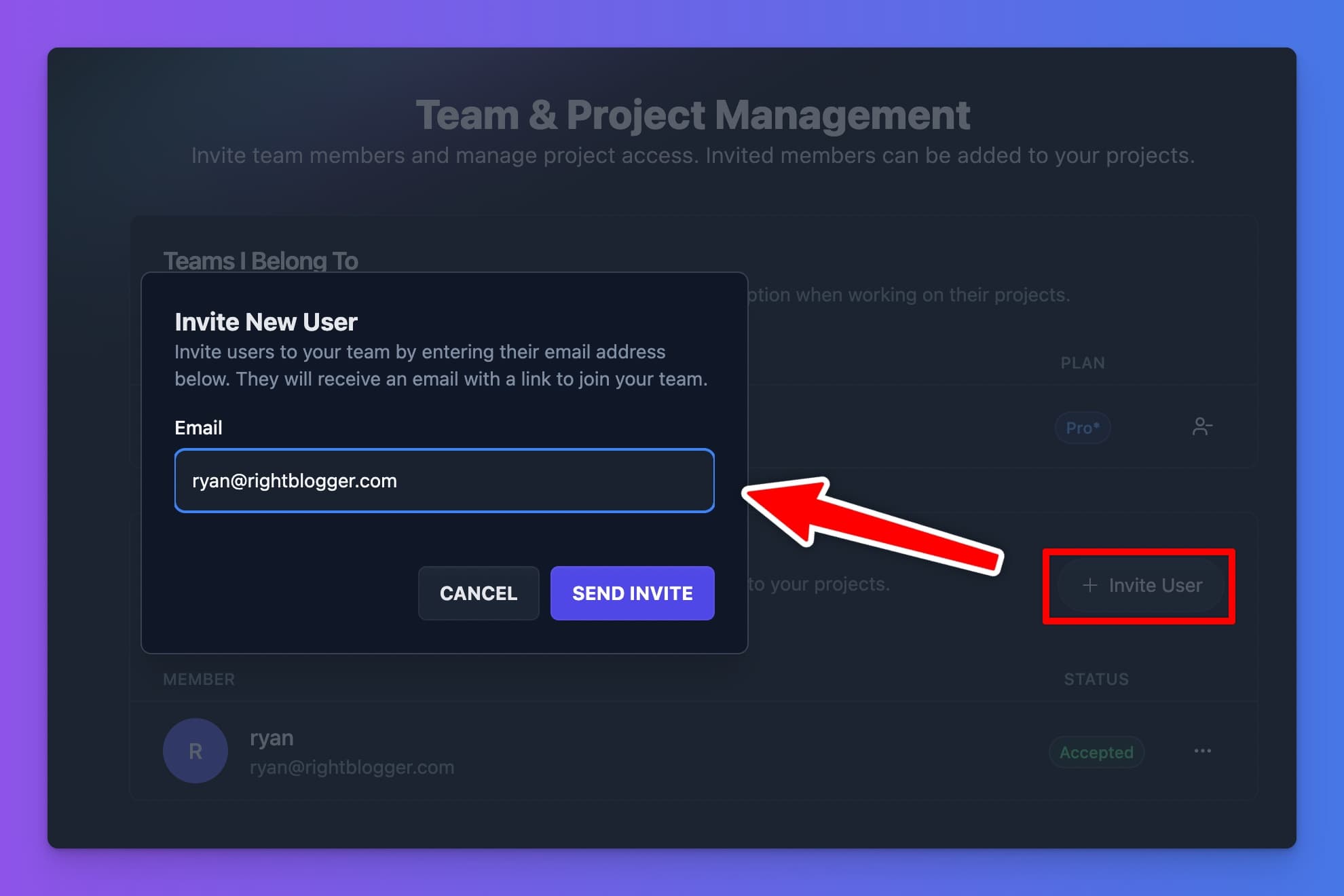This screenshot has width=1344, height=896.
Task: Click the Invite New User dialog title
Action: point(266,322)
